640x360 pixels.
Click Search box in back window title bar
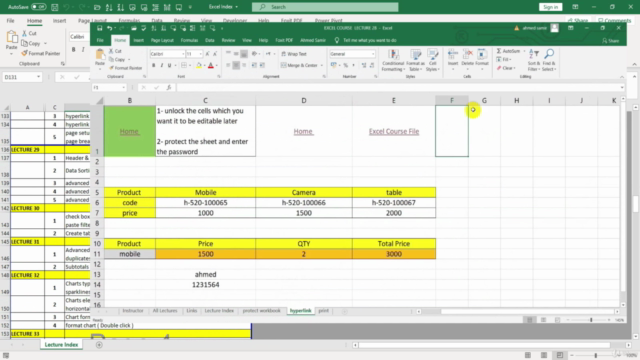point(325,7)
